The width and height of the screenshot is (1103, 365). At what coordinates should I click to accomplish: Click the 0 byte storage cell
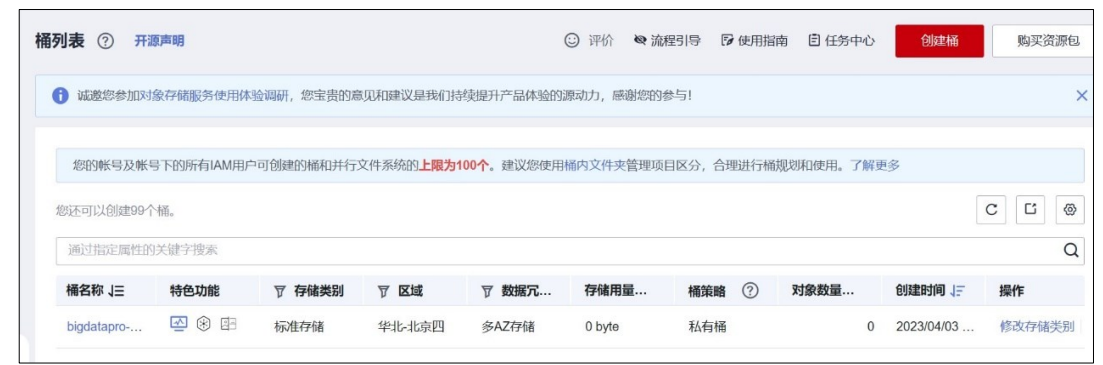coord(601,326)
